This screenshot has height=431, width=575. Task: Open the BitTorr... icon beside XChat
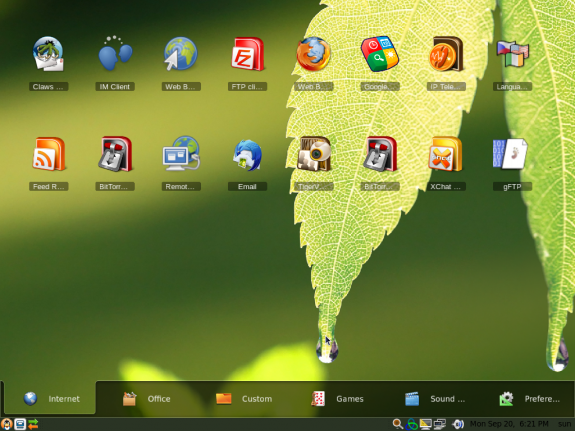(x=380, y=154)
